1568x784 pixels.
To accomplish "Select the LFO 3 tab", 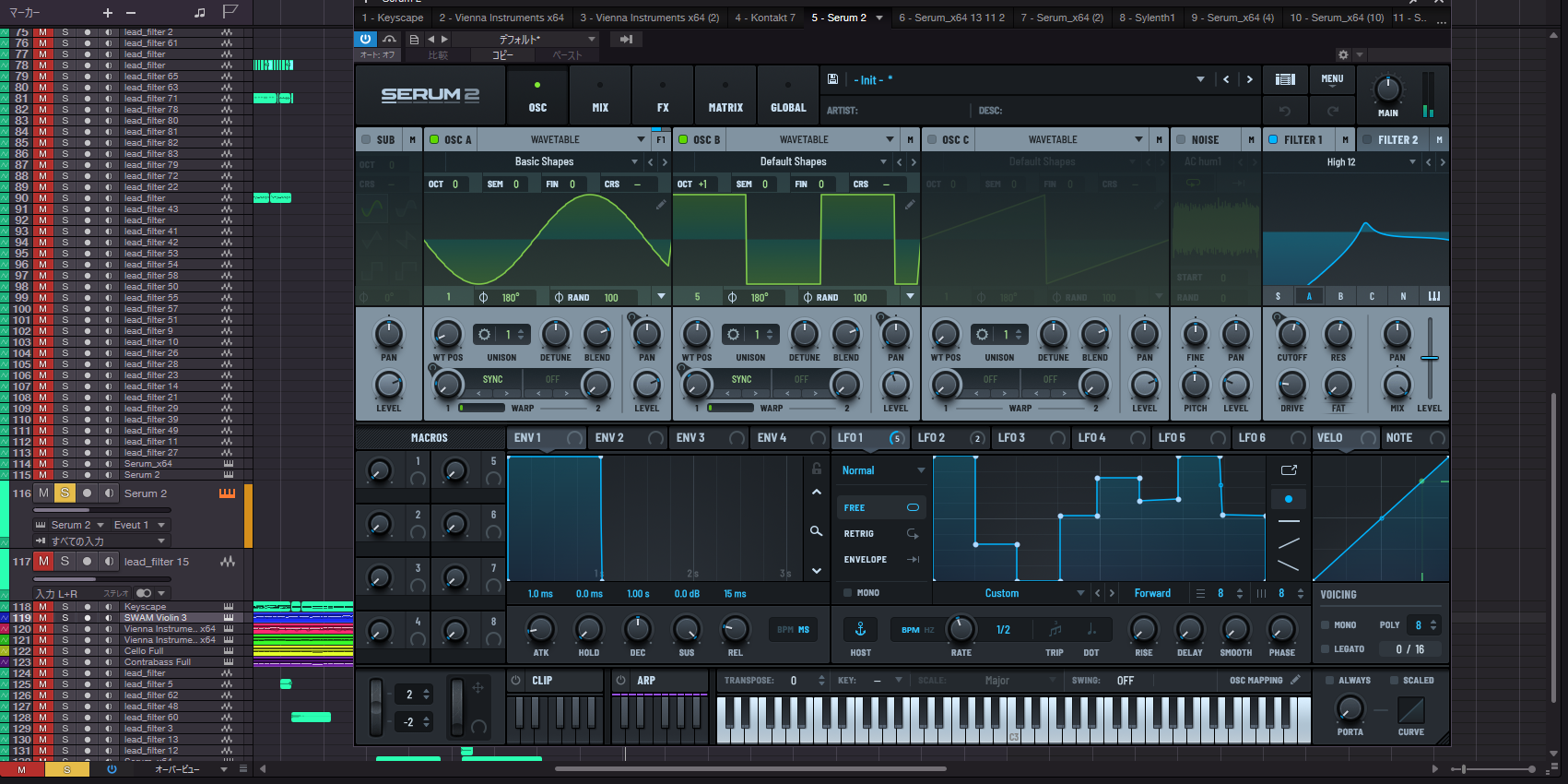I will [1031, 437].
